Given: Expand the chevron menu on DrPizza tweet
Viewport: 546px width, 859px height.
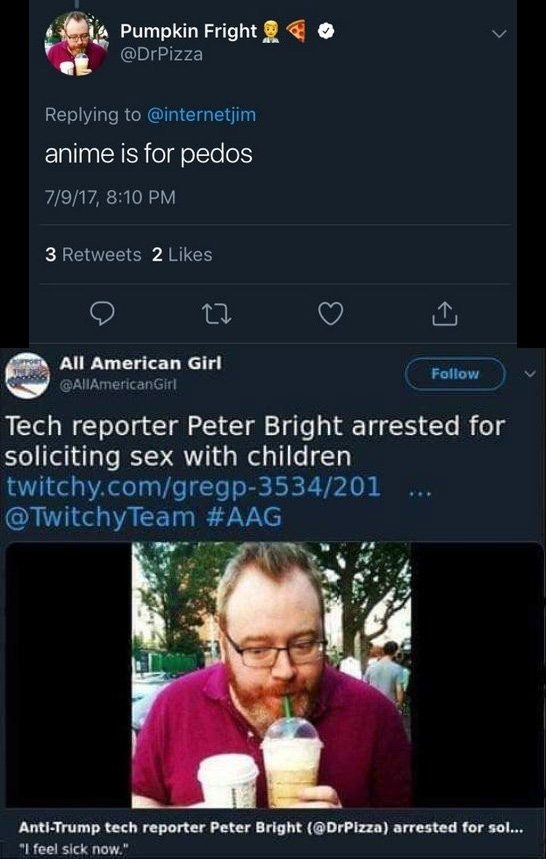Looking at the screenshot, I should (498, 34).
